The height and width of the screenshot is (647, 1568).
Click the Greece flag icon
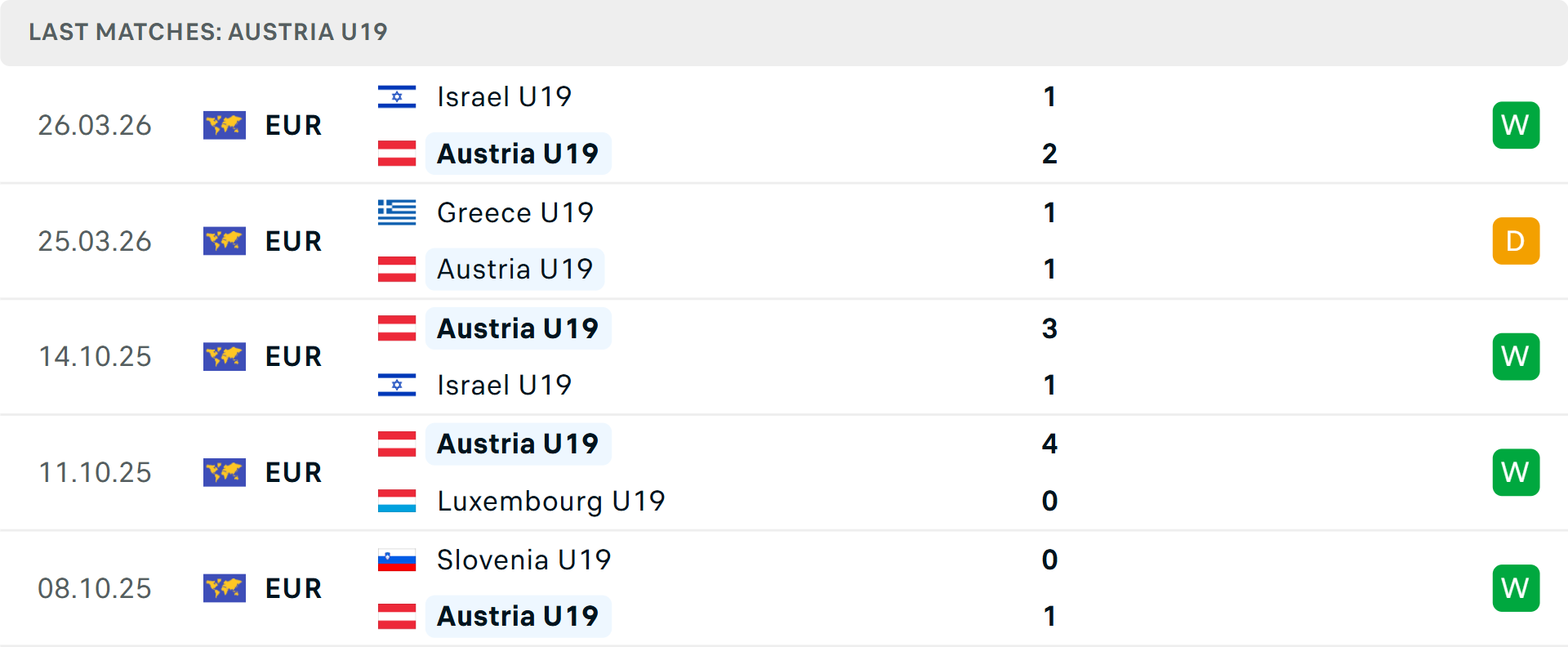(x=397, y=212)
